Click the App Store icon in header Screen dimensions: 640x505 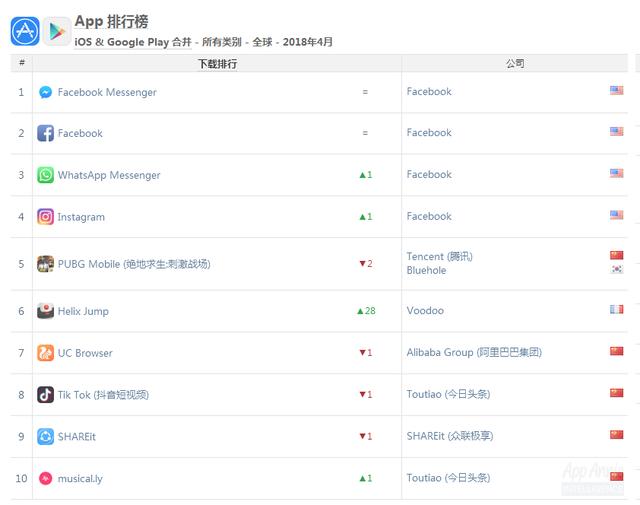point(25,31)
